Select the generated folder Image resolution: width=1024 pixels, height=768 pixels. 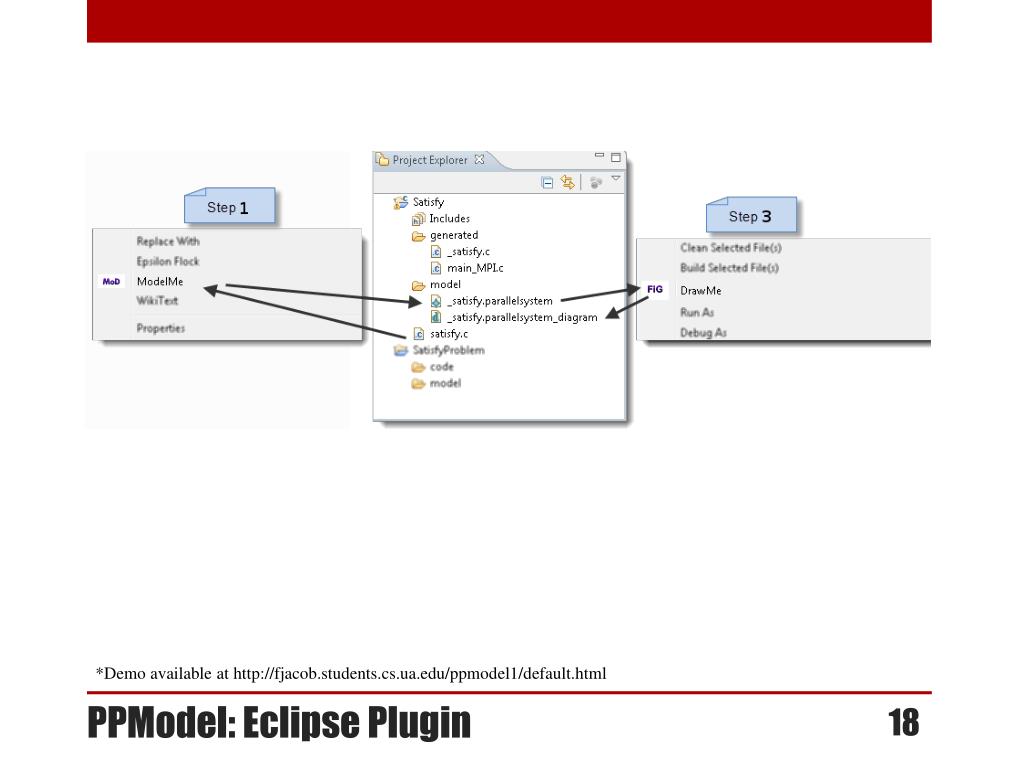point(454,235)
